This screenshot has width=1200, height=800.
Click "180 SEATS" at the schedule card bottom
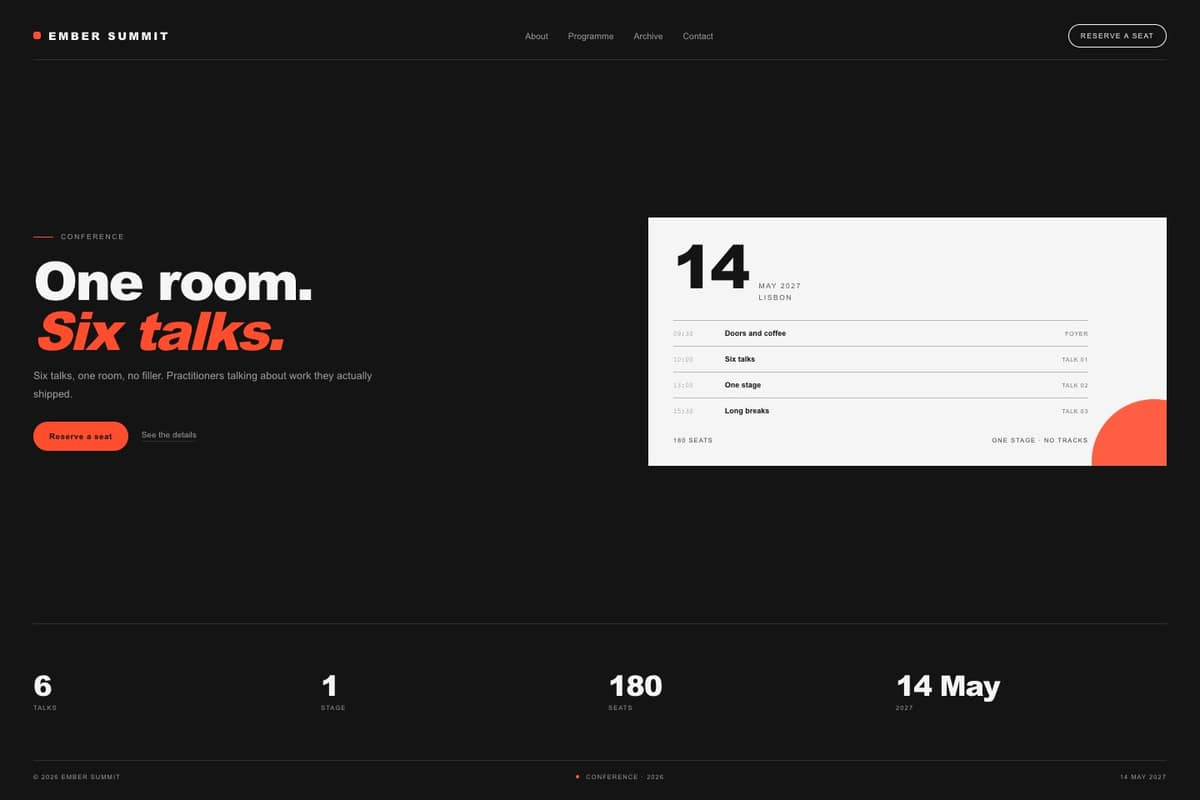point(693,440)
